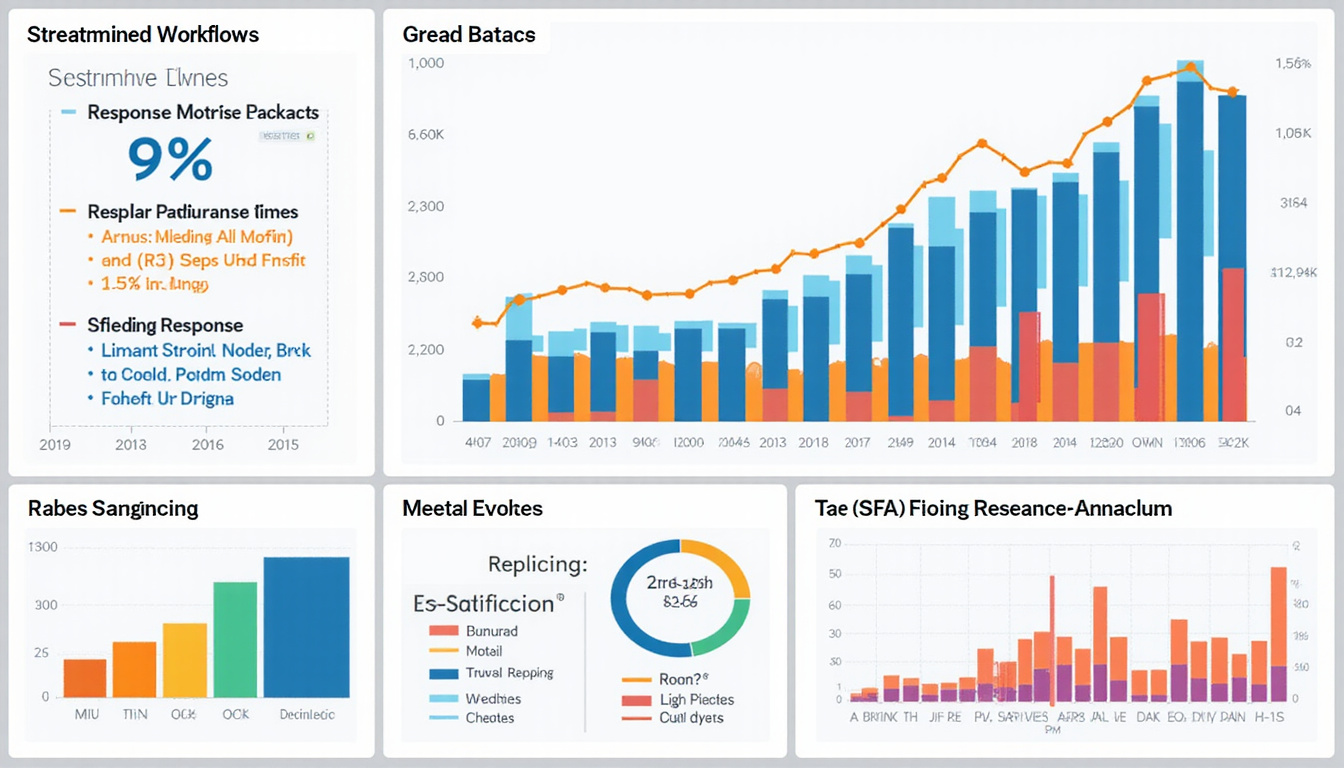Expand the Streatmined Workflows panel
The image size is (1344, 768).
143,34
